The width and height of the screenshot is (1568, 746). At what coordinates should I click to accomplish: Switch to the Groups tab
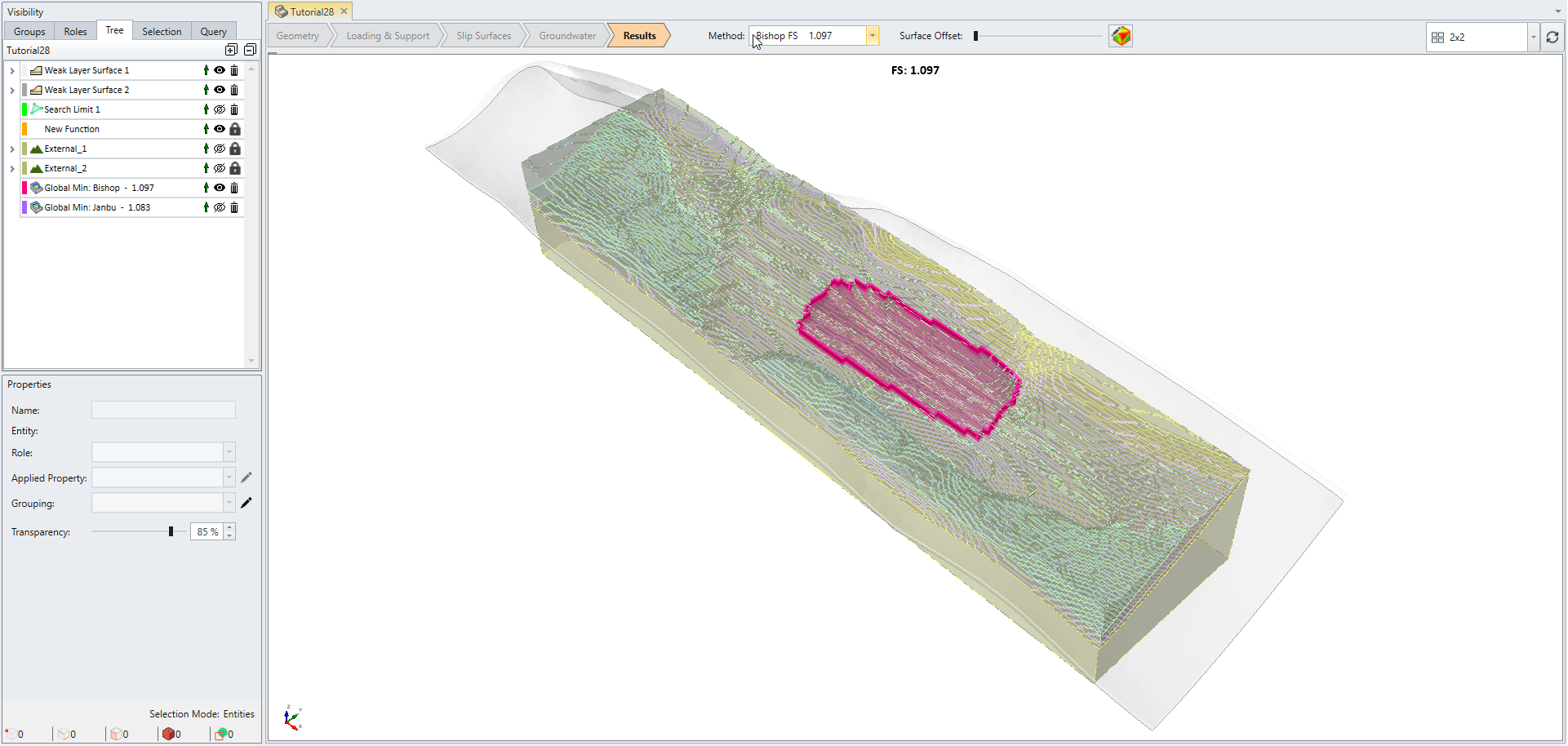point(29,32)
